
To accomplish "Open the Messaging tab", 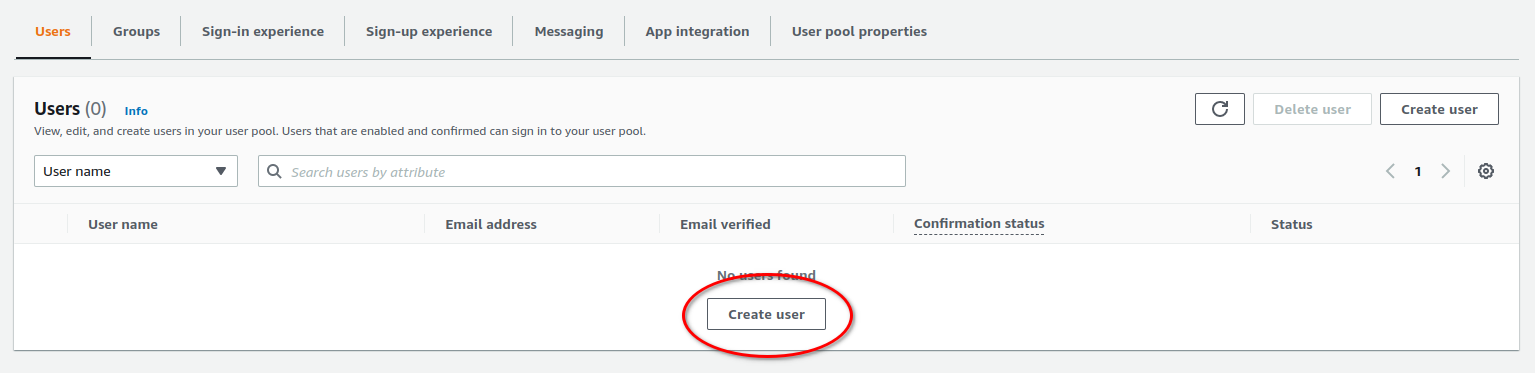I will 569,31.
